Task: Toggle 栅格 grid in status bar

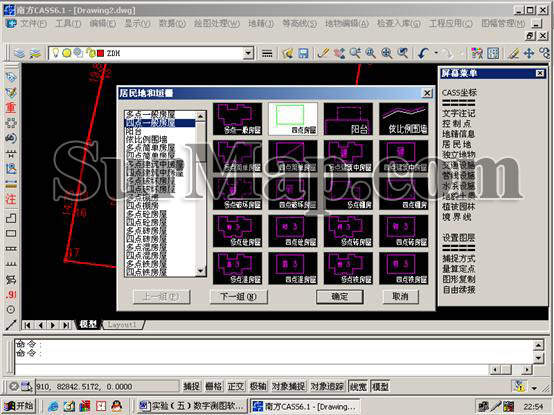Action: click(214, 386)
